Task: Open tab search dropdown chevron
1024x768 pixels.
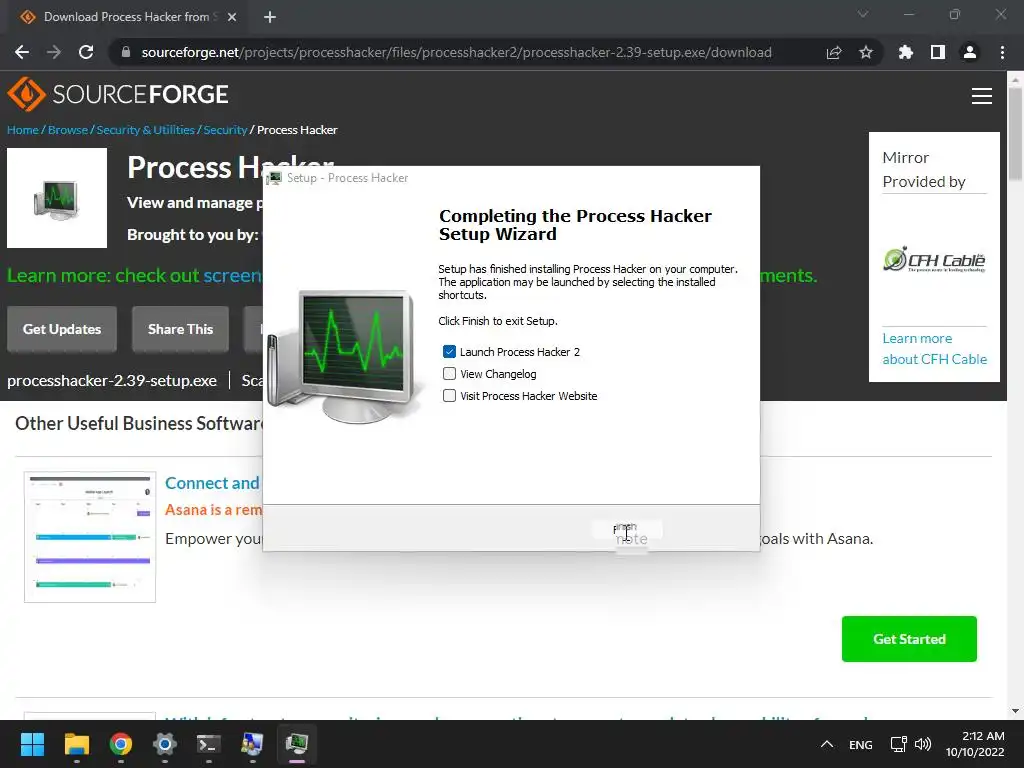Action: 863,14
